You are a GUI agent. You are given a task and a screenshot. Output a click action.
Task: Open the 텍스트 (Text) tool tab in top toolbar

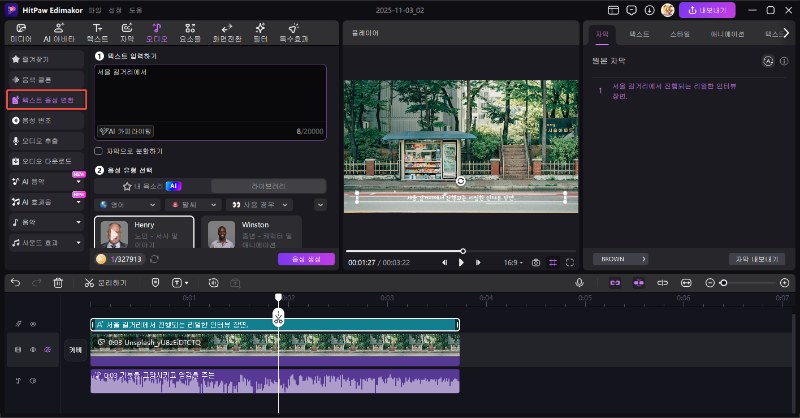point(97,33)
